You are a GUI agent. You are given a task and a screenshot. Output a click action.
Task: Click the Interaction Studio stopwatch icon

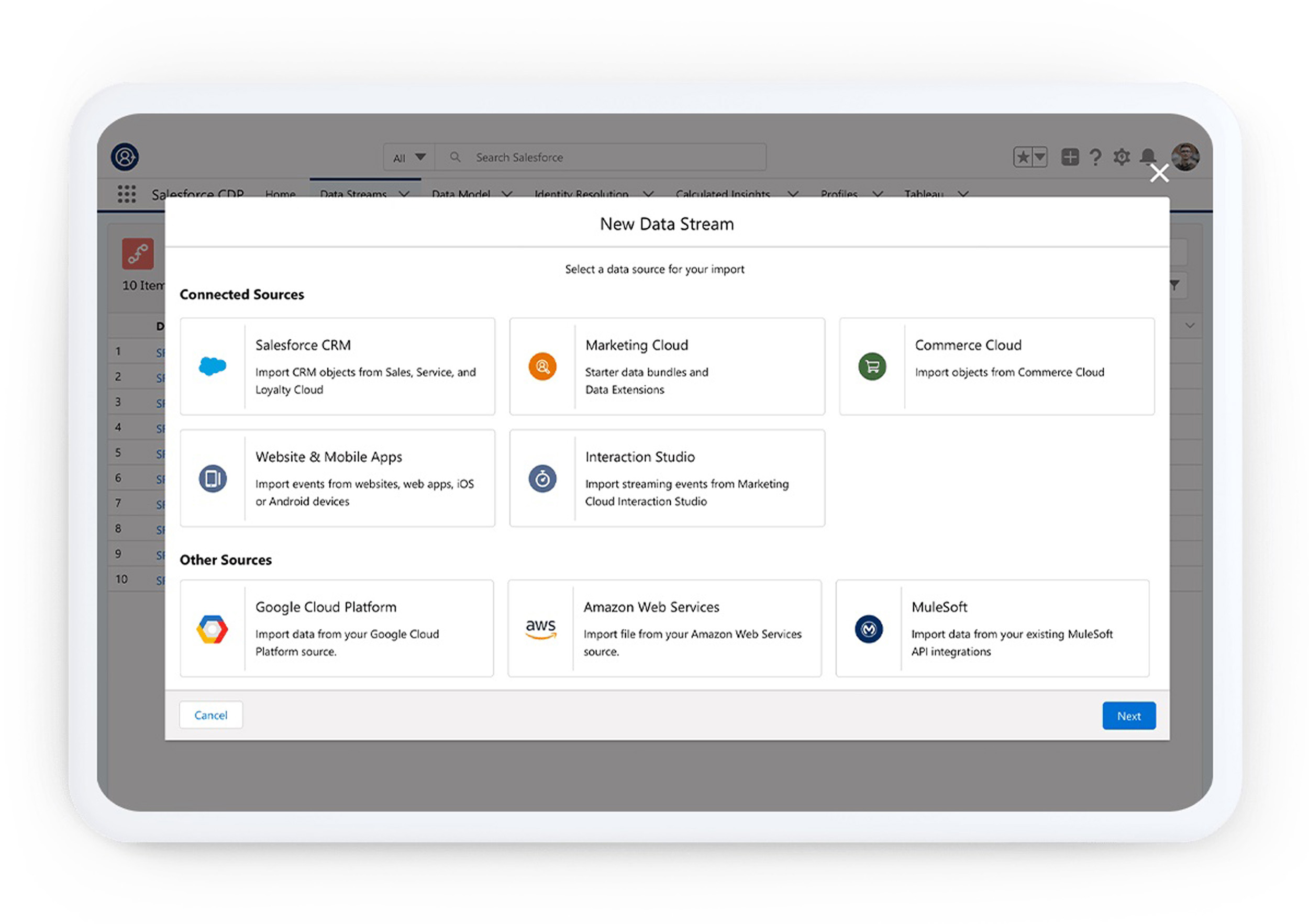coord(542,478)
